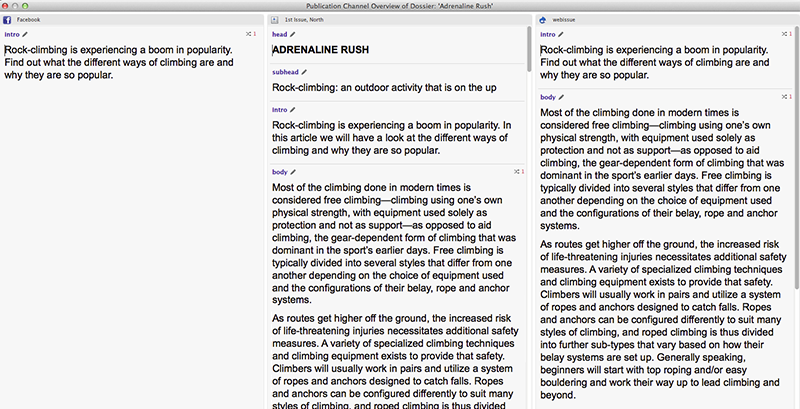This screenshot has width=800, height=409.
Task: Click the webissue channel icon
Action: point(543,20)
